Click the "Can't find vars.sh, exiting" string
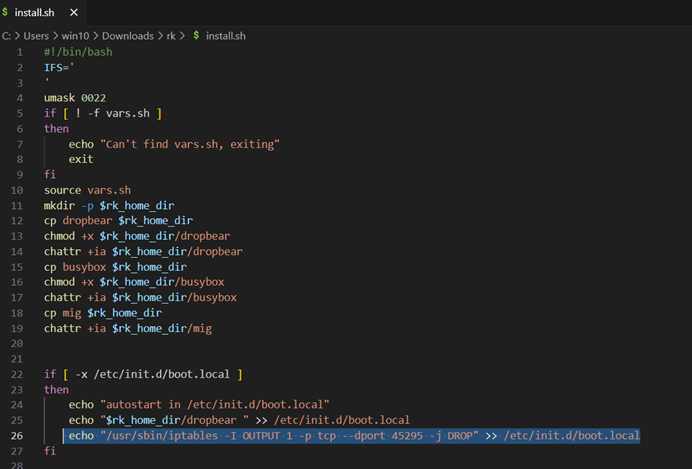This screenshot has height=469, width=692. point(190,144)
